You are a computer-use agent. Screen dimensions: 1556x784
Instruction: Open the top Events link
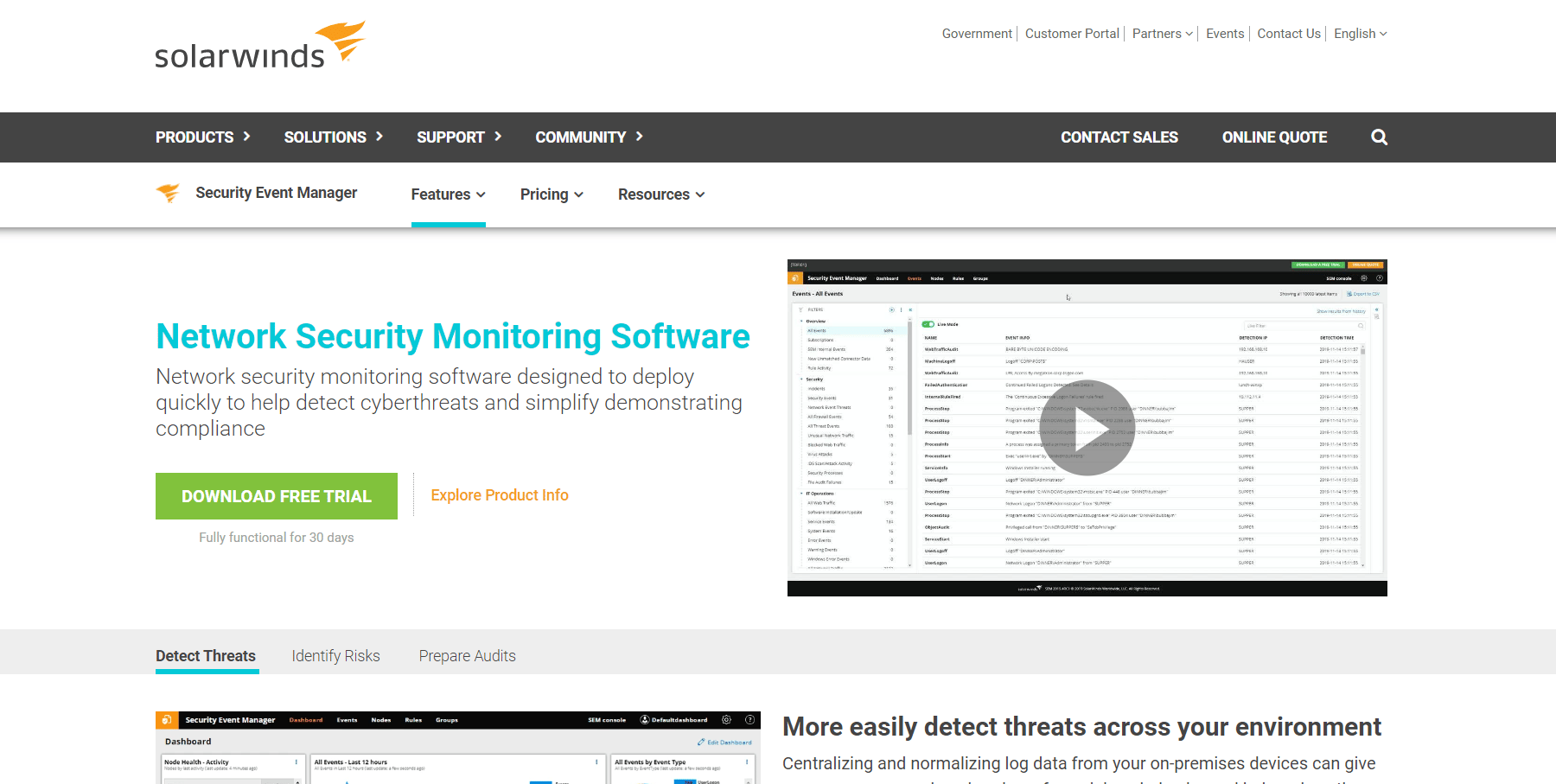click(x=1225, y=34)
